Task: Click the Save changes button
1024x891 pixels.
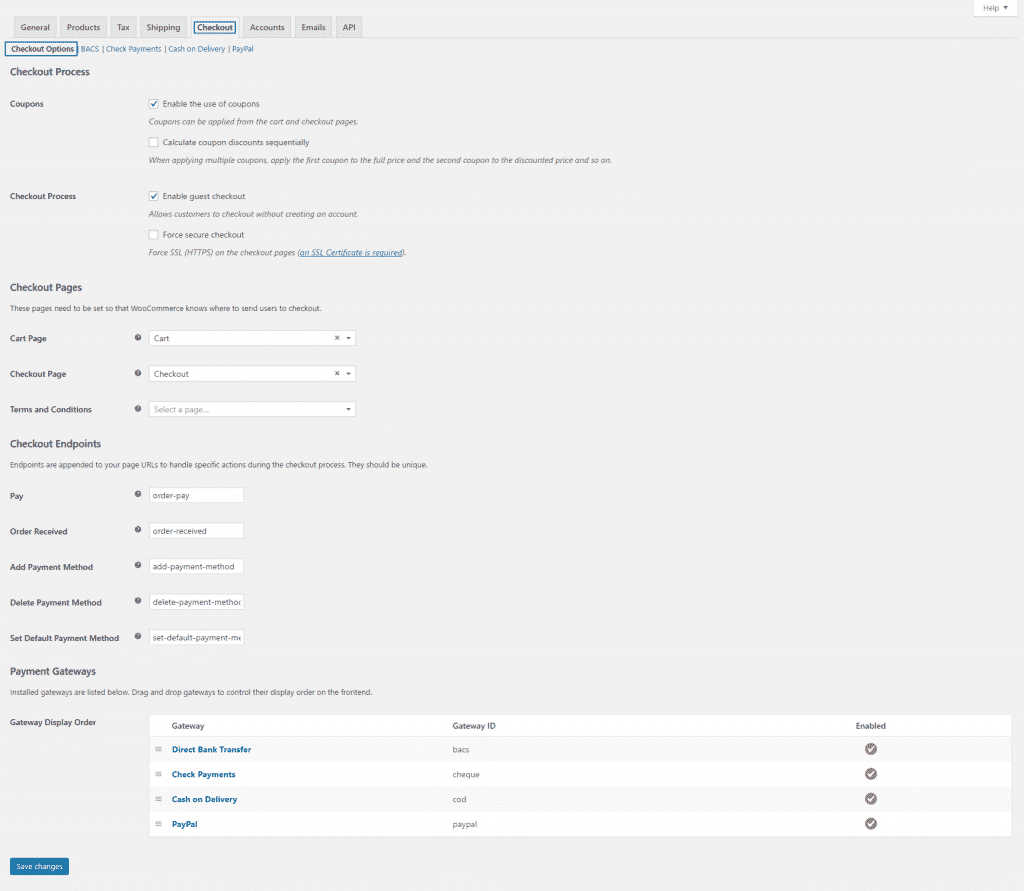Action: click(x=39, y=866)
